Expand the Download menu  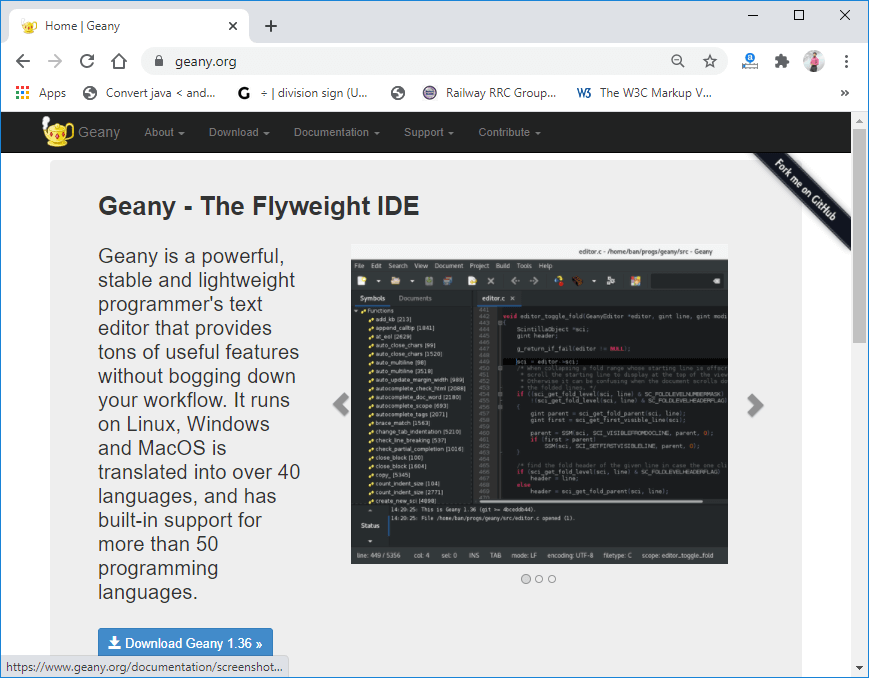(239, 132)
